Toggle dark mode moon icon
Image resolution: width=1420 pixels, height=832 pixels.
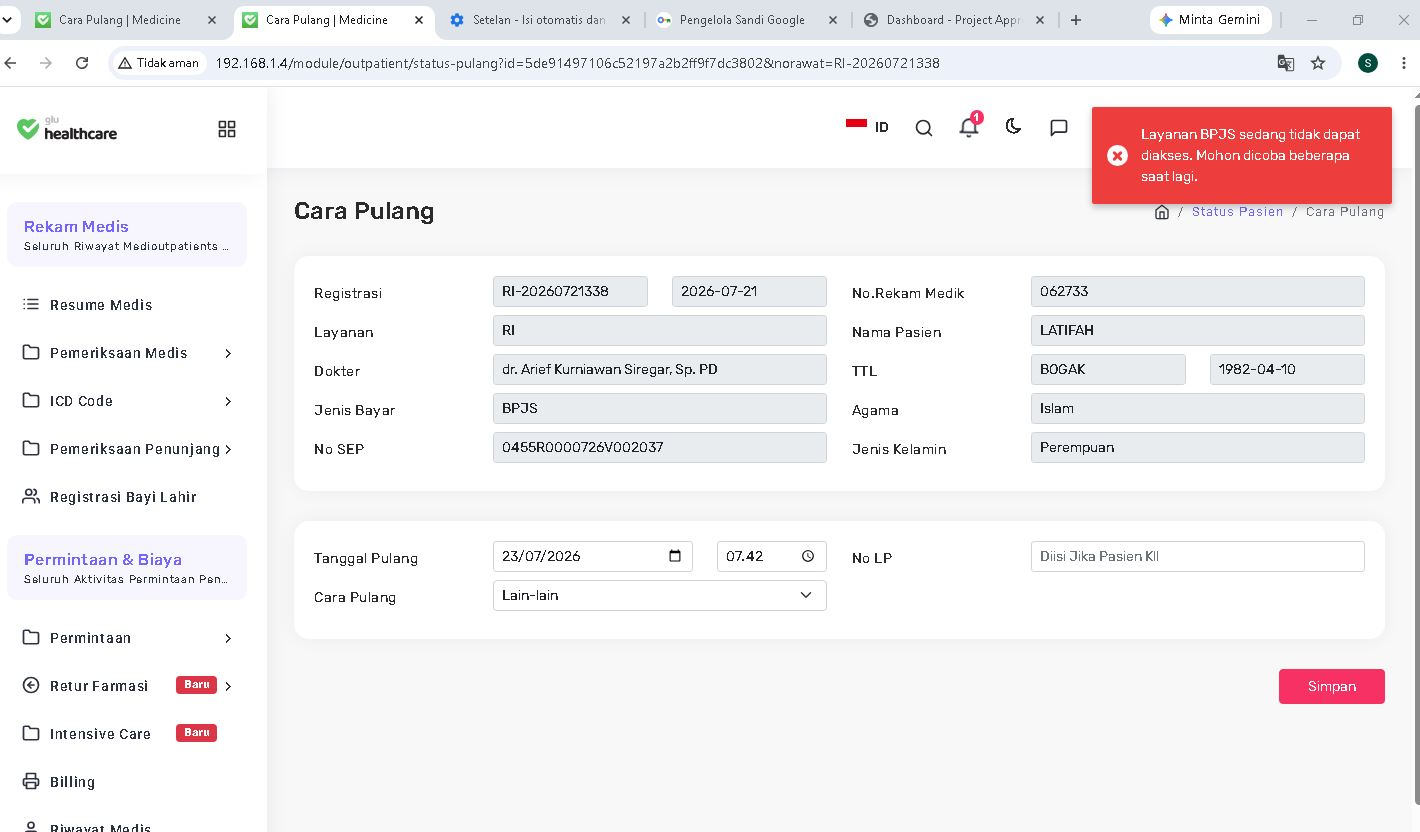point(1013,126)
